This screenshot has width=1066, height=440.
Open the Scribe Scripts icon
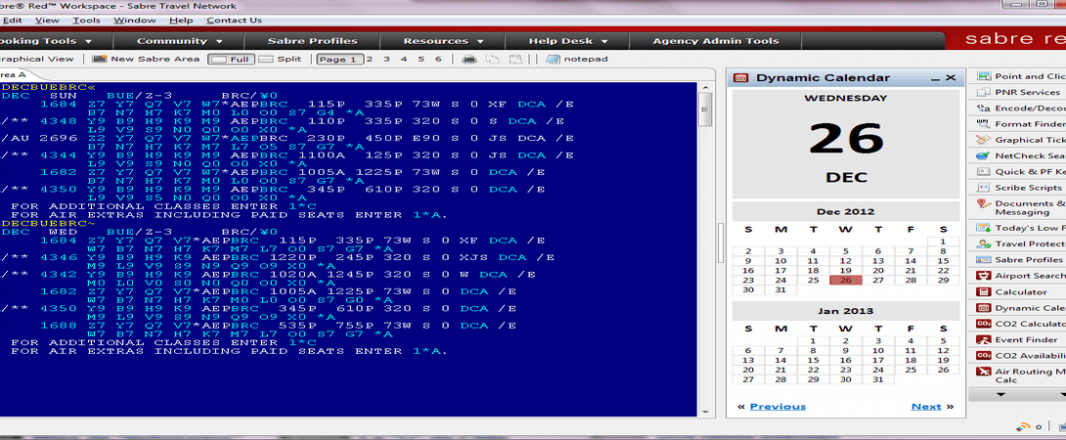pos(983,188)
